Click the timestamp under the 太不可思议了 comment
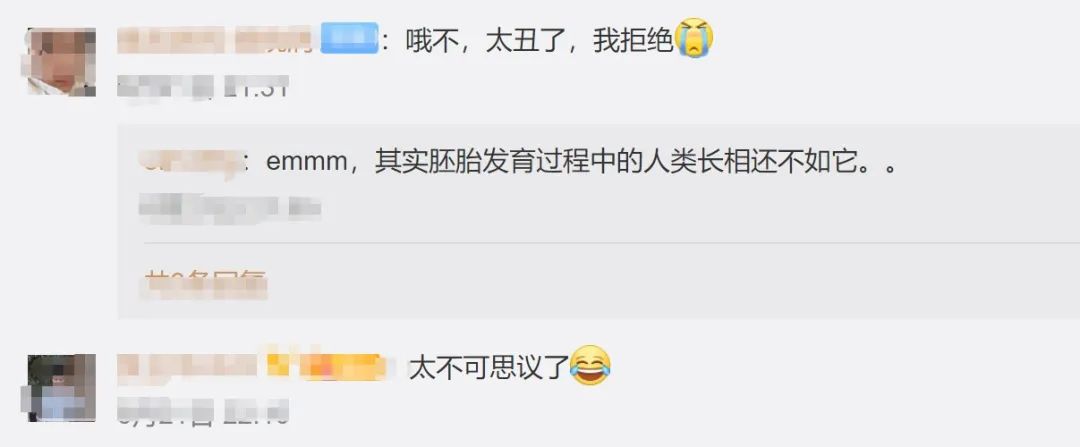This screenshot has width=1080, height=447. [202, 412]
